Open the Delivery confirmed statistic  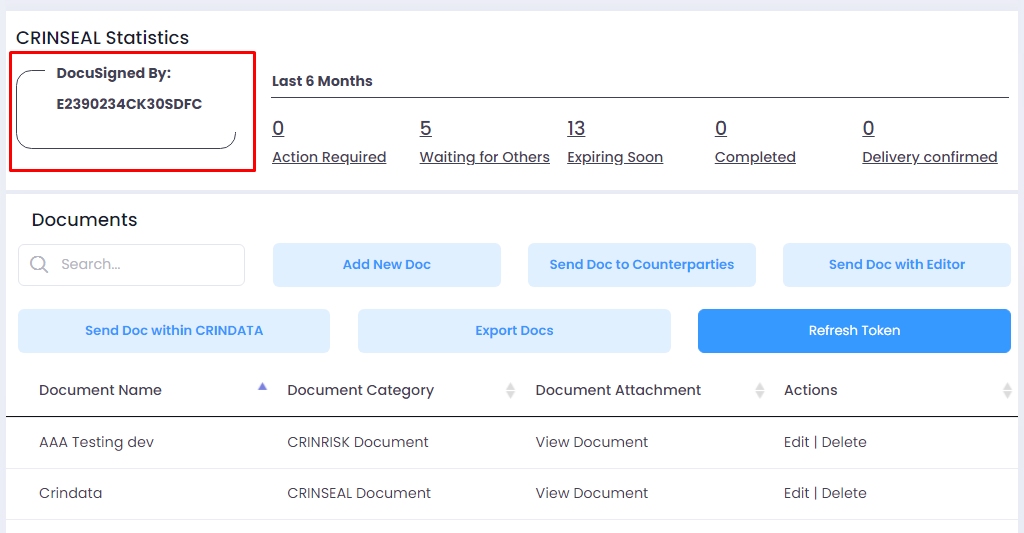click(x=929, y=157)
